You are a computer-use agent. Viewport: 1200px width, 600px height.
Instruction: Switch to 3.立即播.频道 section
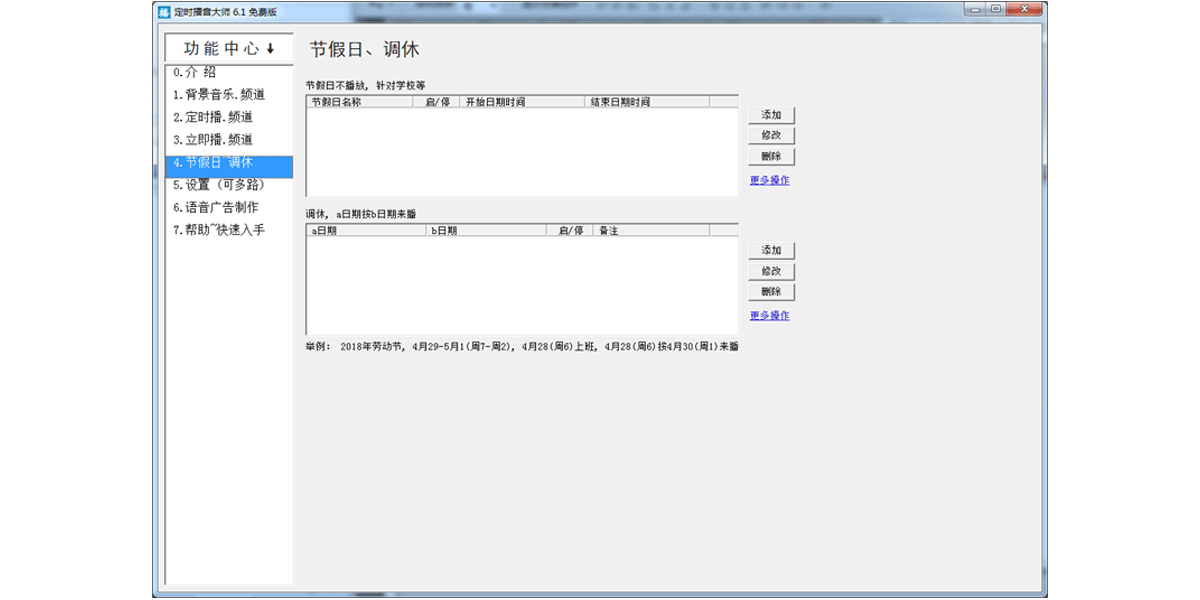(x=212, y=140)
